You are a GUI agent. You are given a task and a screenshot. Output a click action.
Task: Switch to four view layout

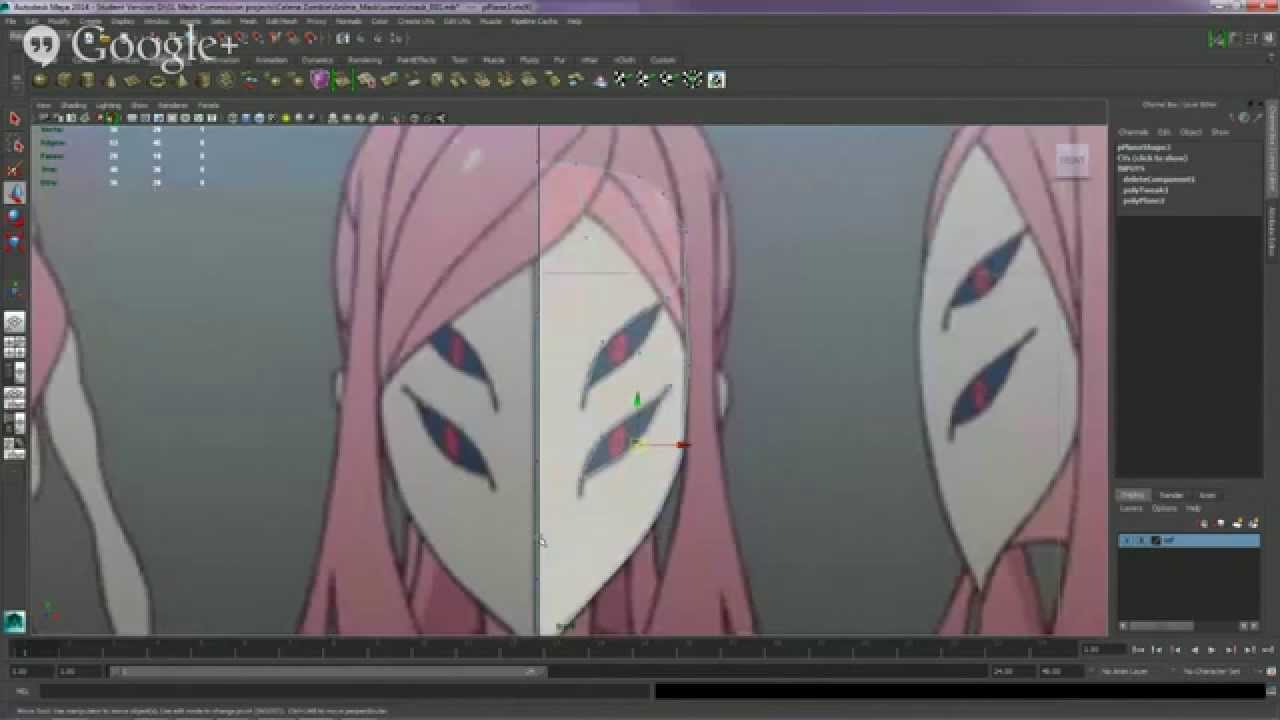click(x=14, y=347)
